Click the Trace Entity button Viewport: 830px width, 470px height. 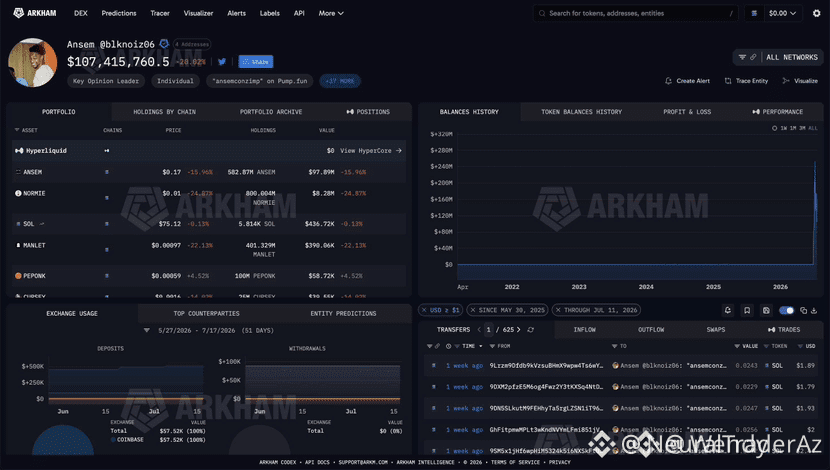[746, 81]
